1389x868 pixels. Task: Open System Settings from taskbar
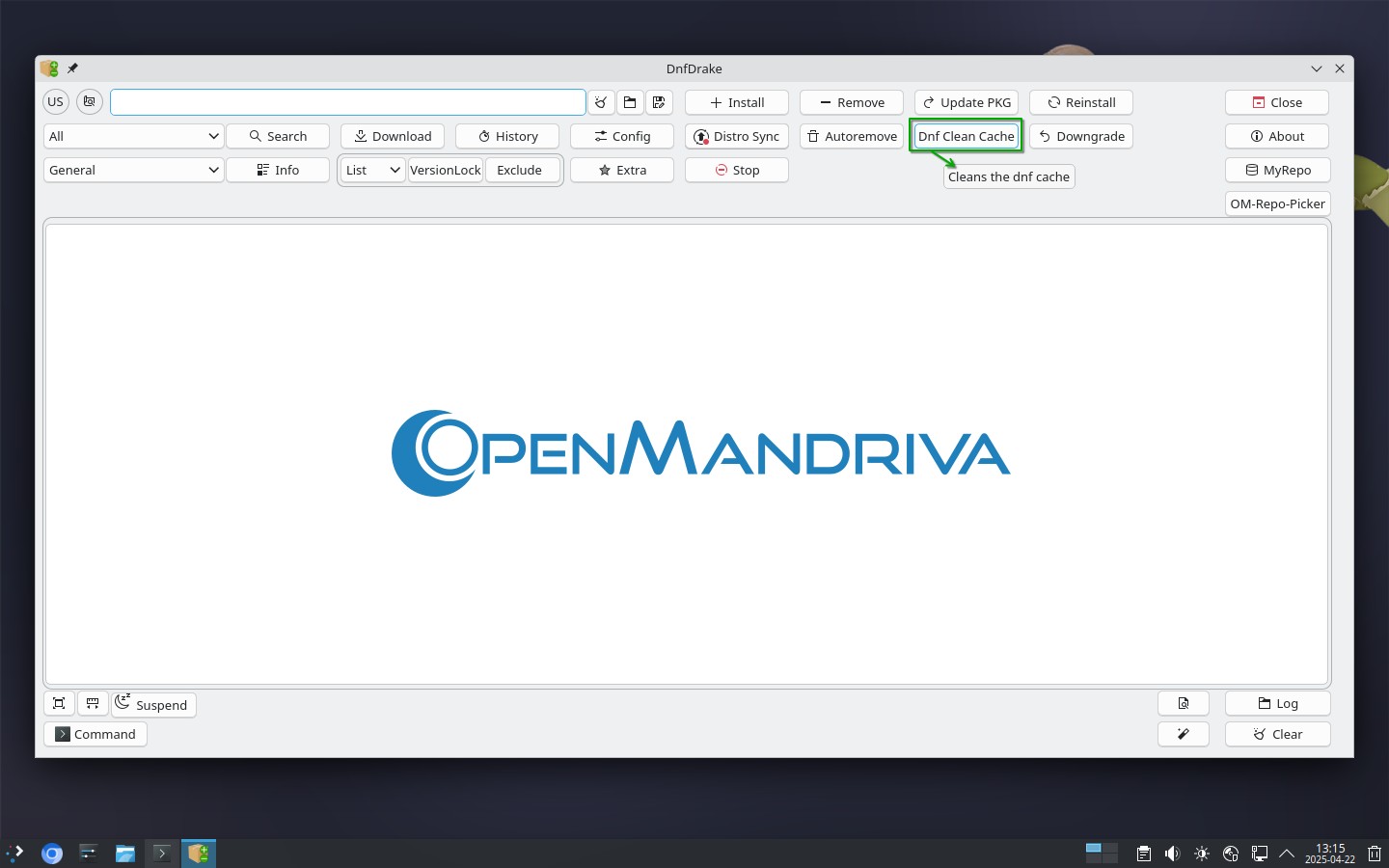point(89,853)
